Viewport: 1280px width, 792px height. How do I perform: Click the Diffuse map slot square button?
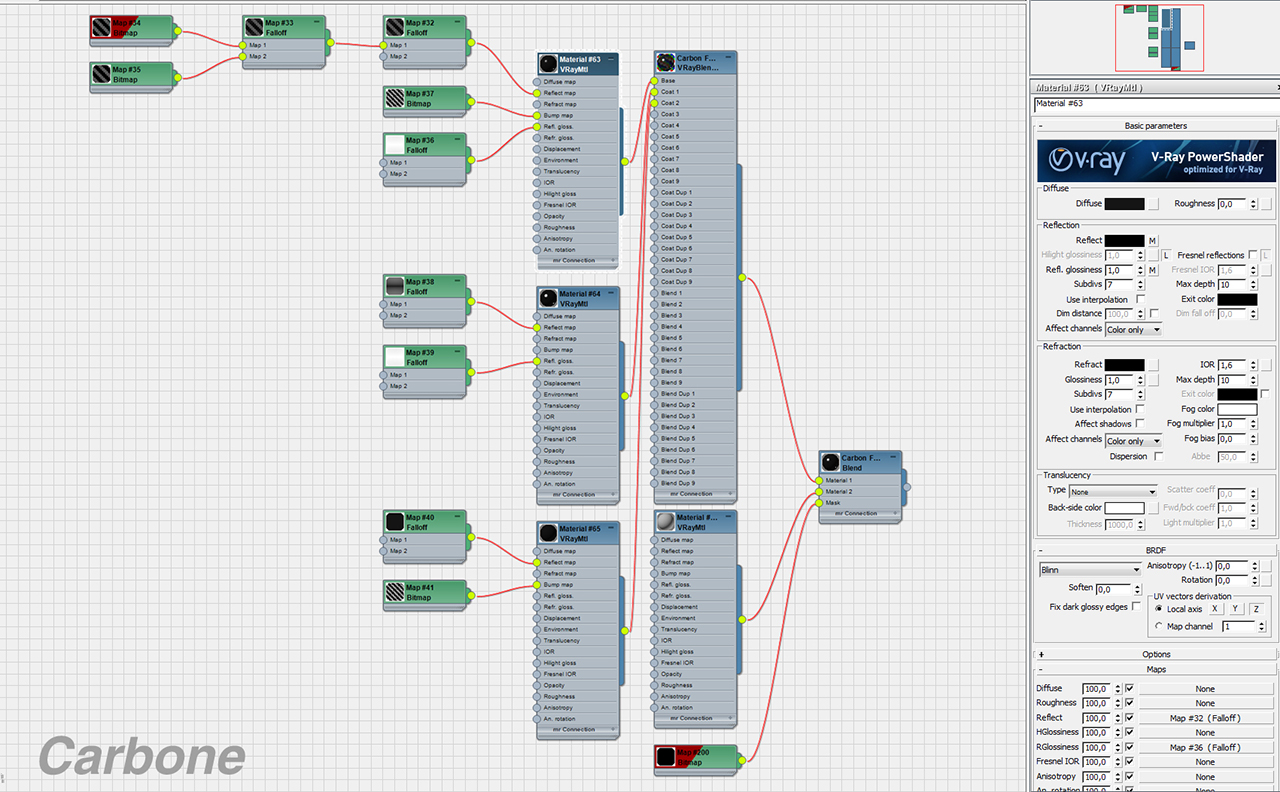point(1153,204)
